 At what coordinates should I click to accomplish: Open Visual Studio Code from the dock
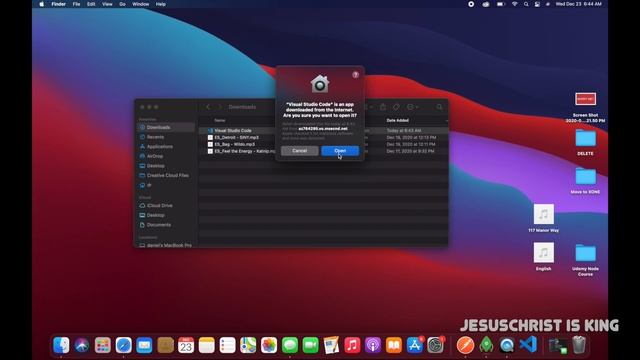pos(528,345)
